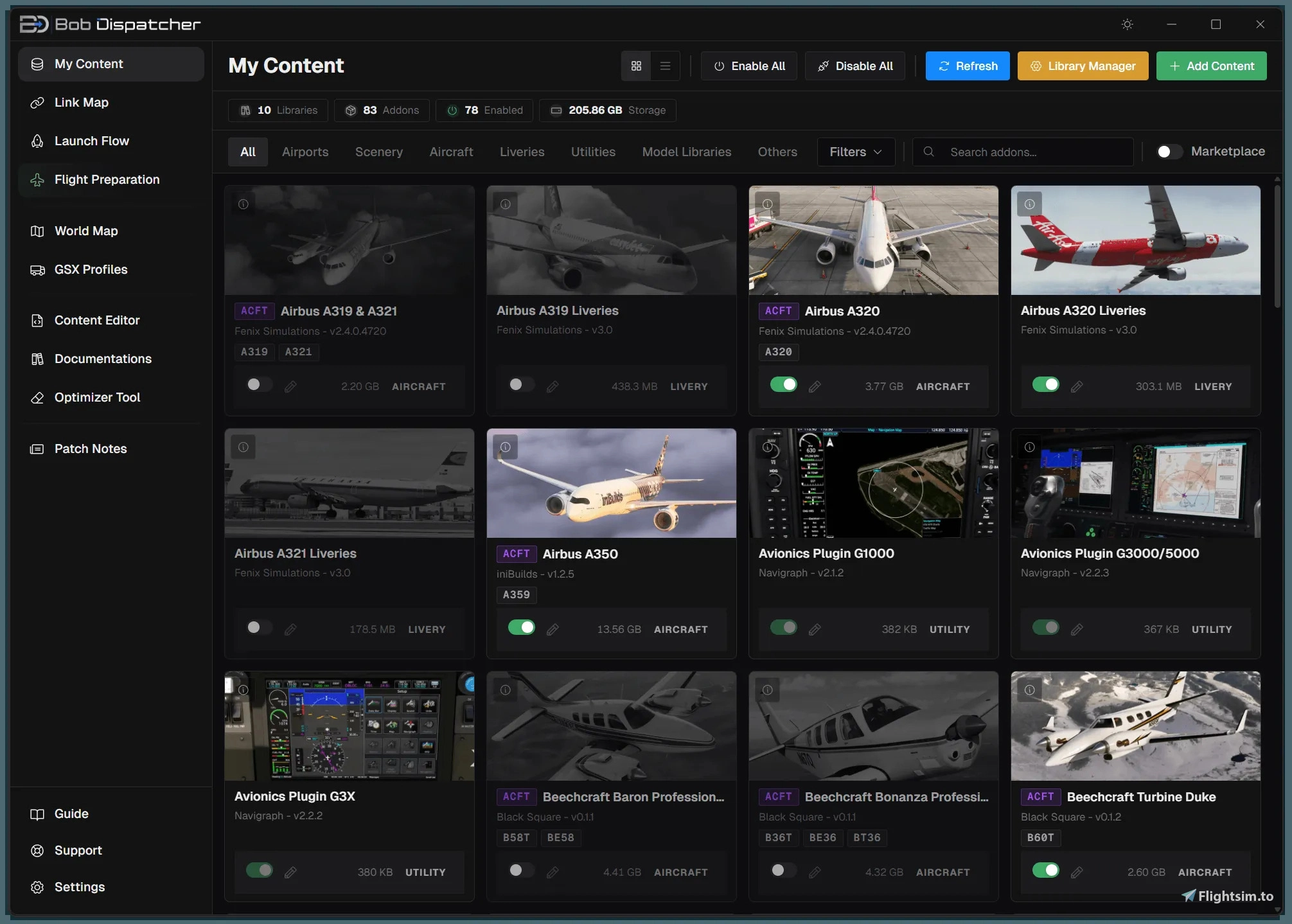
Task: Show info for Beechcraft Turbine Duke card
Action: tap(1030, 690)
